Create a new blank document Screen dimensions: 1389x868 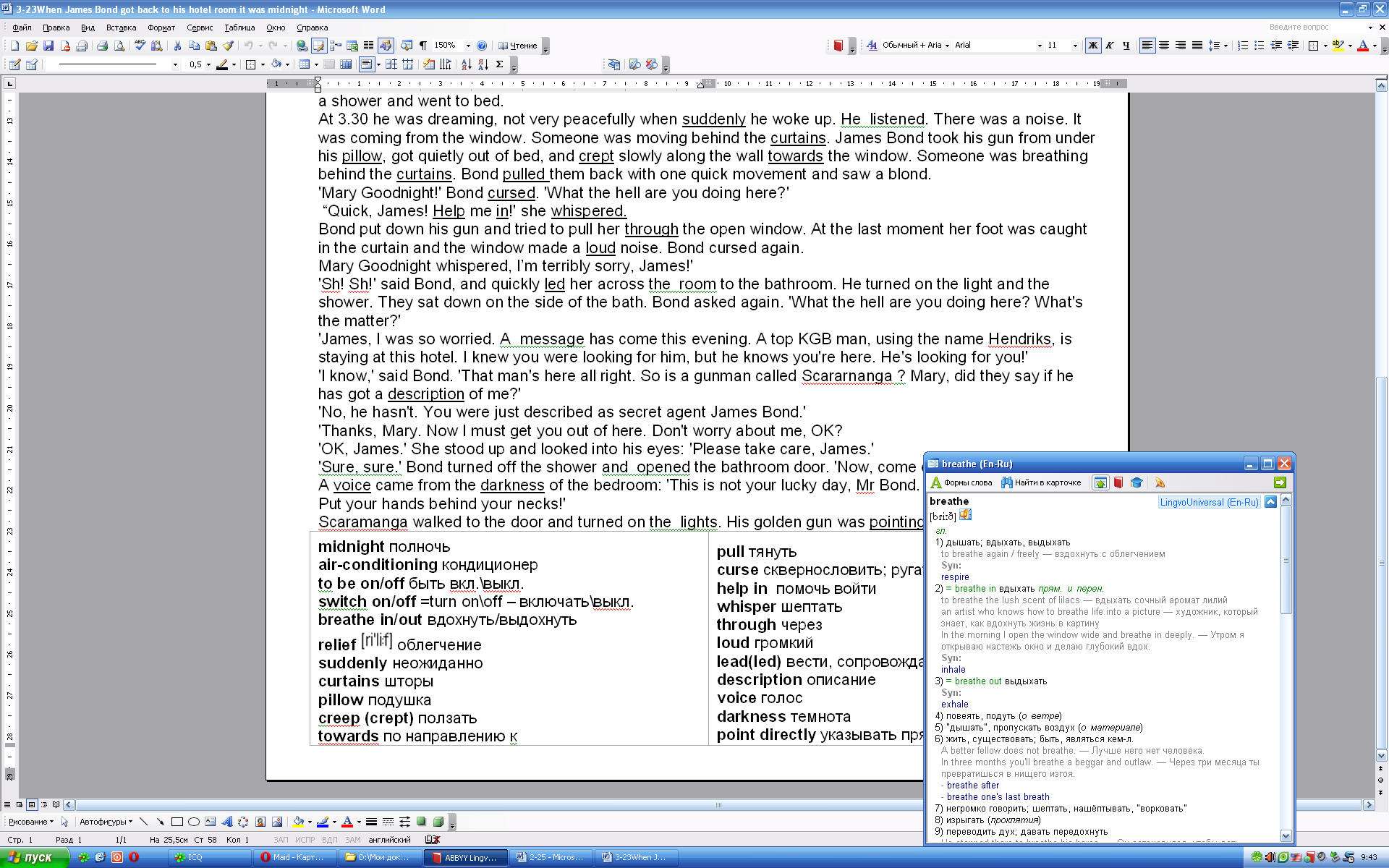14,46
